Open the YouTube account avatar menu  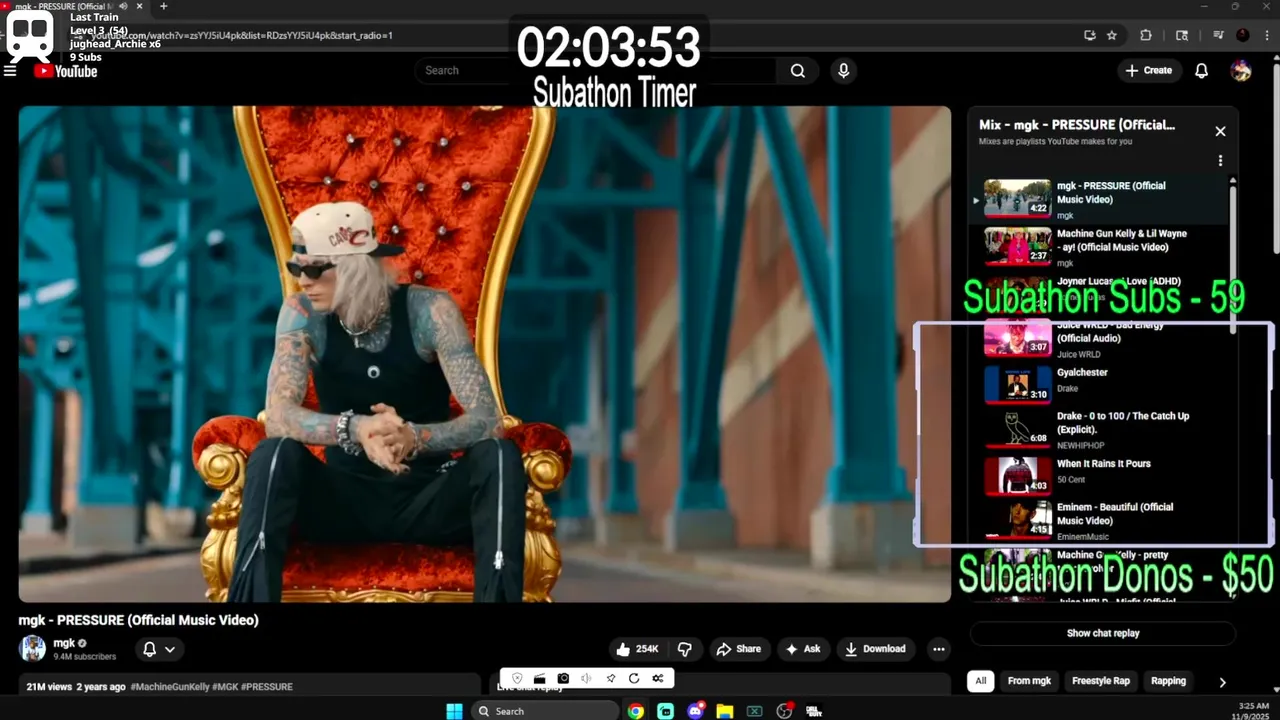1241,71
